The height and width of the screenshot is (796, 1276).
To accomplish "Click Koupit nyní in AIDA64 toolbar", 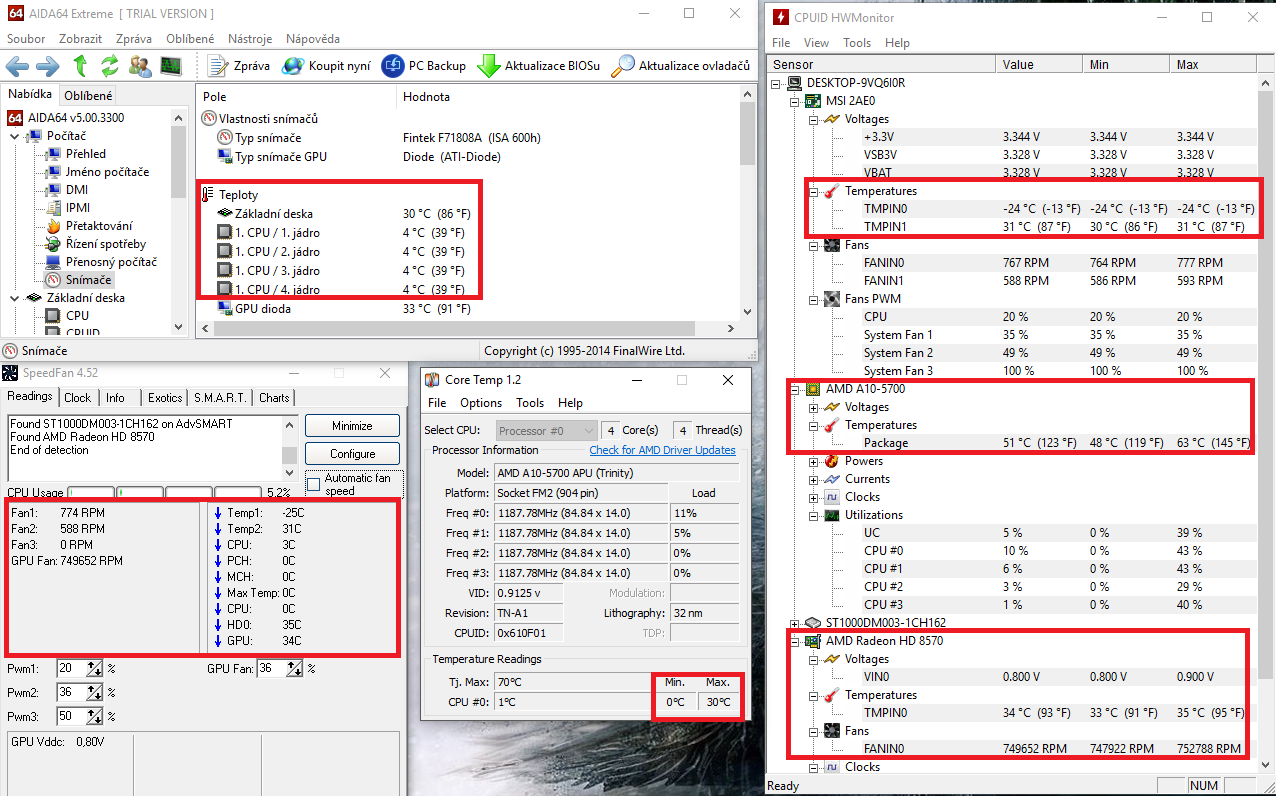I will pyautogui.click(x=326, y=66).
